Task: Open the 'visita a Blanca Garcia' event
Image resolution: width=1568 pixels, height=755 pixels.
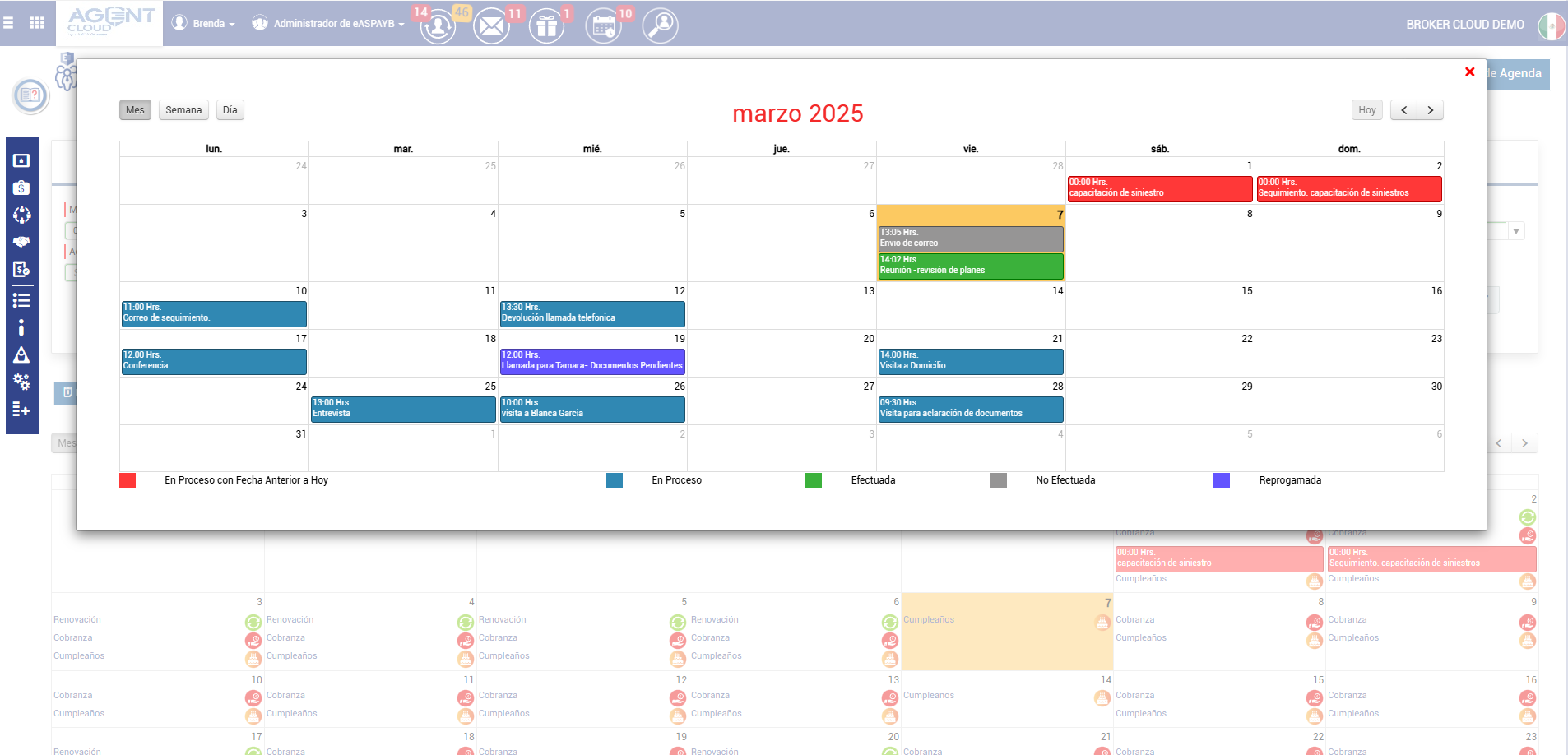Action: [x=592, y=409]
